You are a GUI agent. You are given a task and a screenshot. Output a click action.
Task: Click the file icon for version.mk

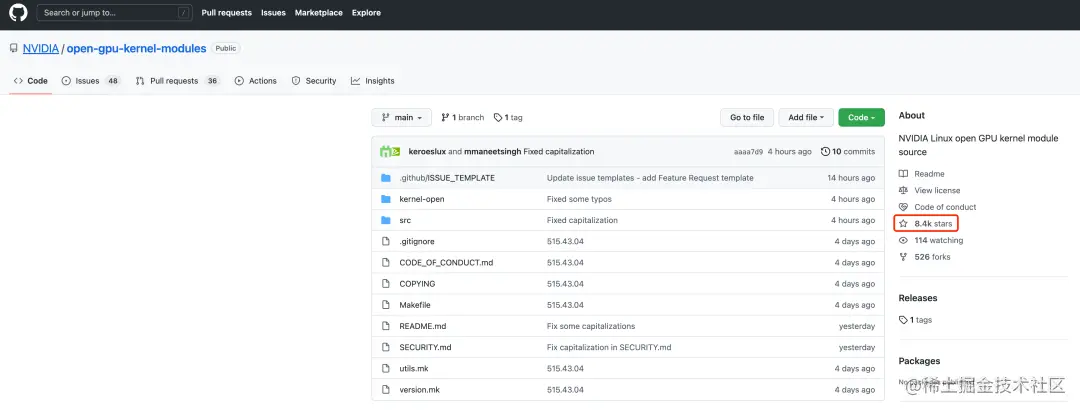(386, 390)
